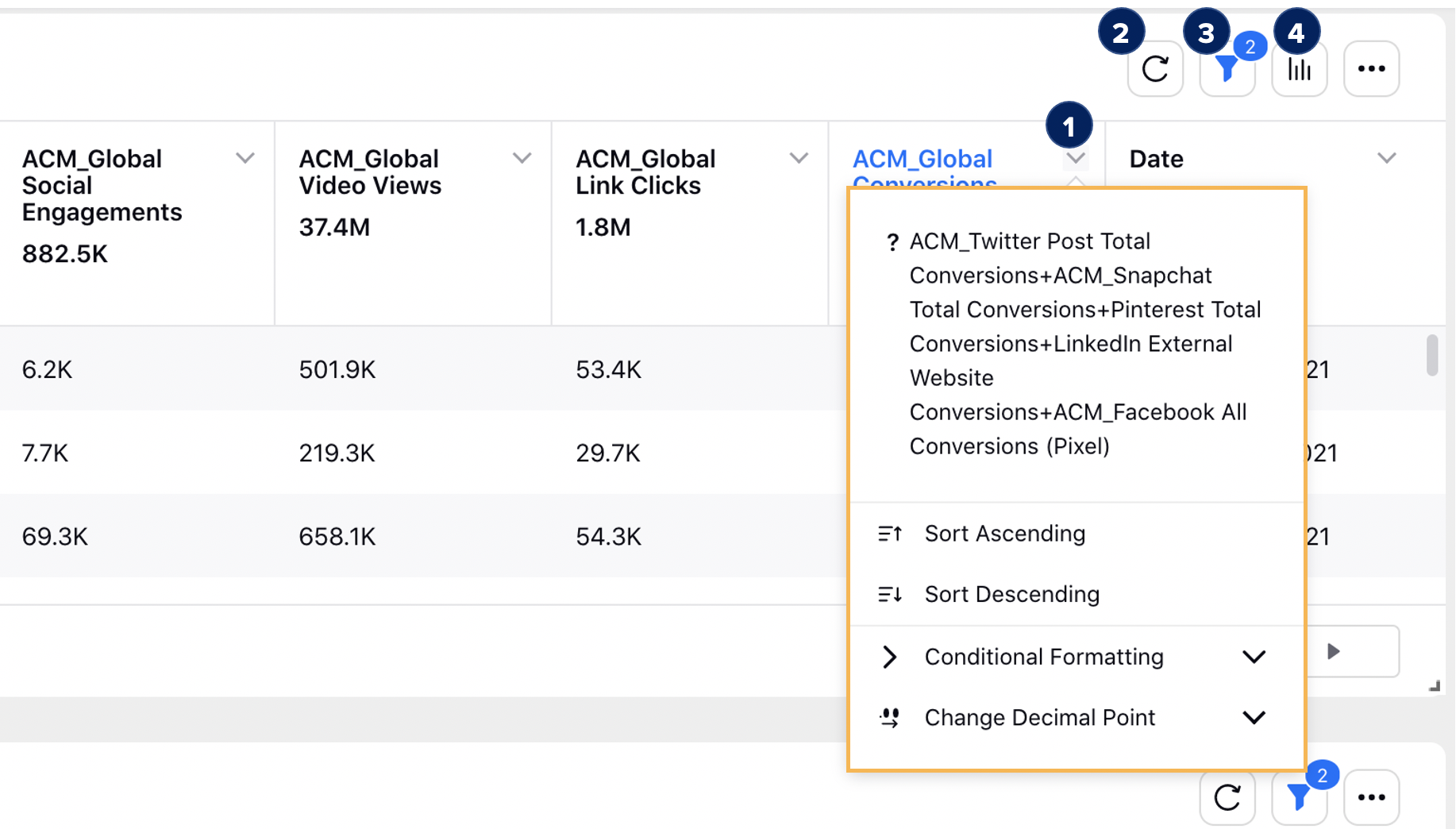1456x829 pixels.
Task: Click the 7.7K cell
Action: (45, 453)
